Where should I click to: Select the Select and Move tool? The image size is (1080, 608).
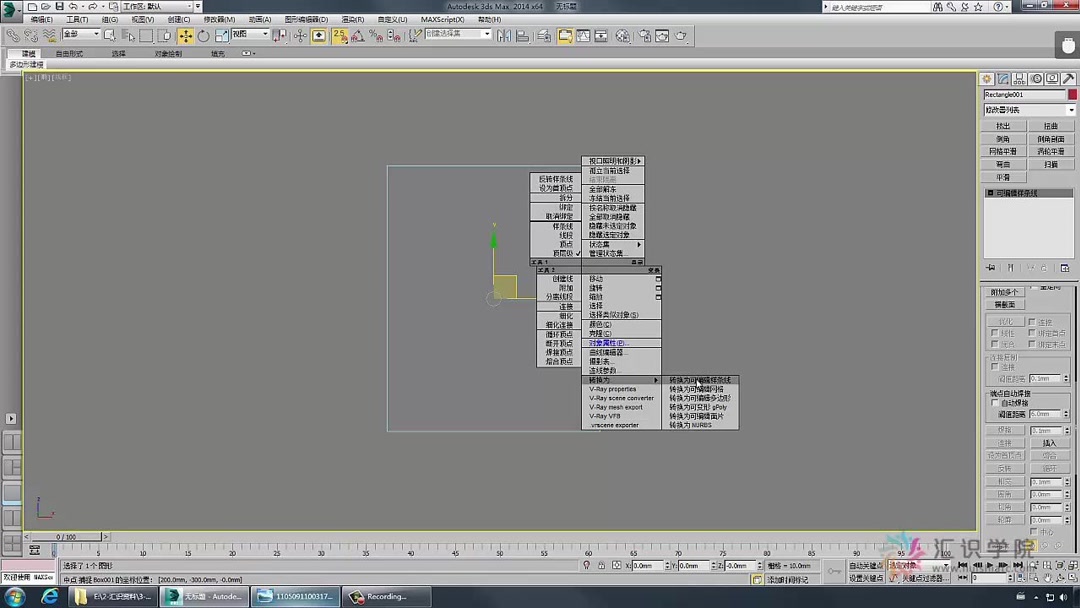(x=186, y=35)
